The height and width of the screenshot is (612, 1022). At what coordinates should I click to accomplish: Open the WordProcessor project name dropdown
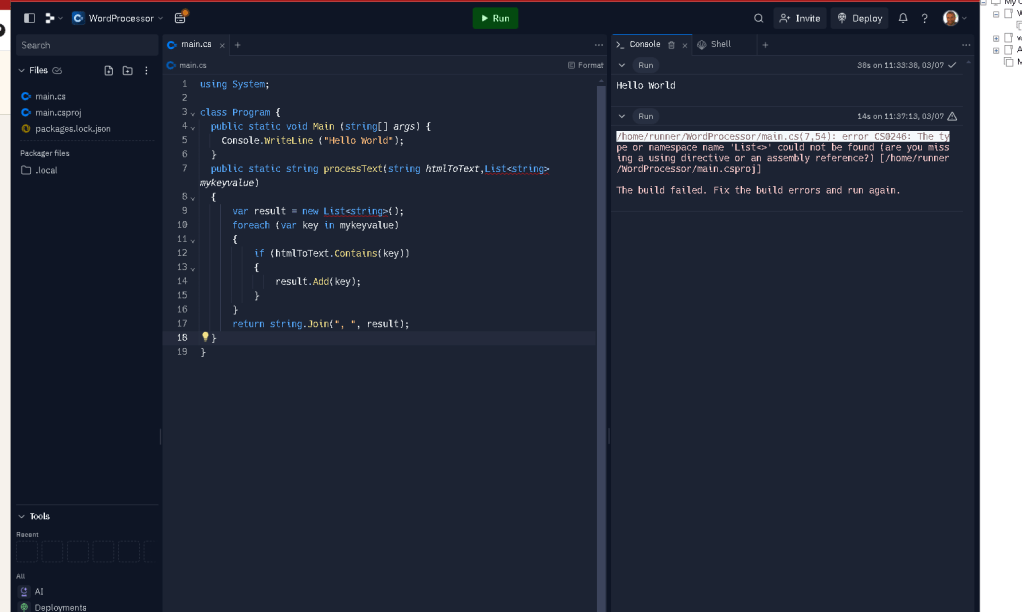[118, 18]
